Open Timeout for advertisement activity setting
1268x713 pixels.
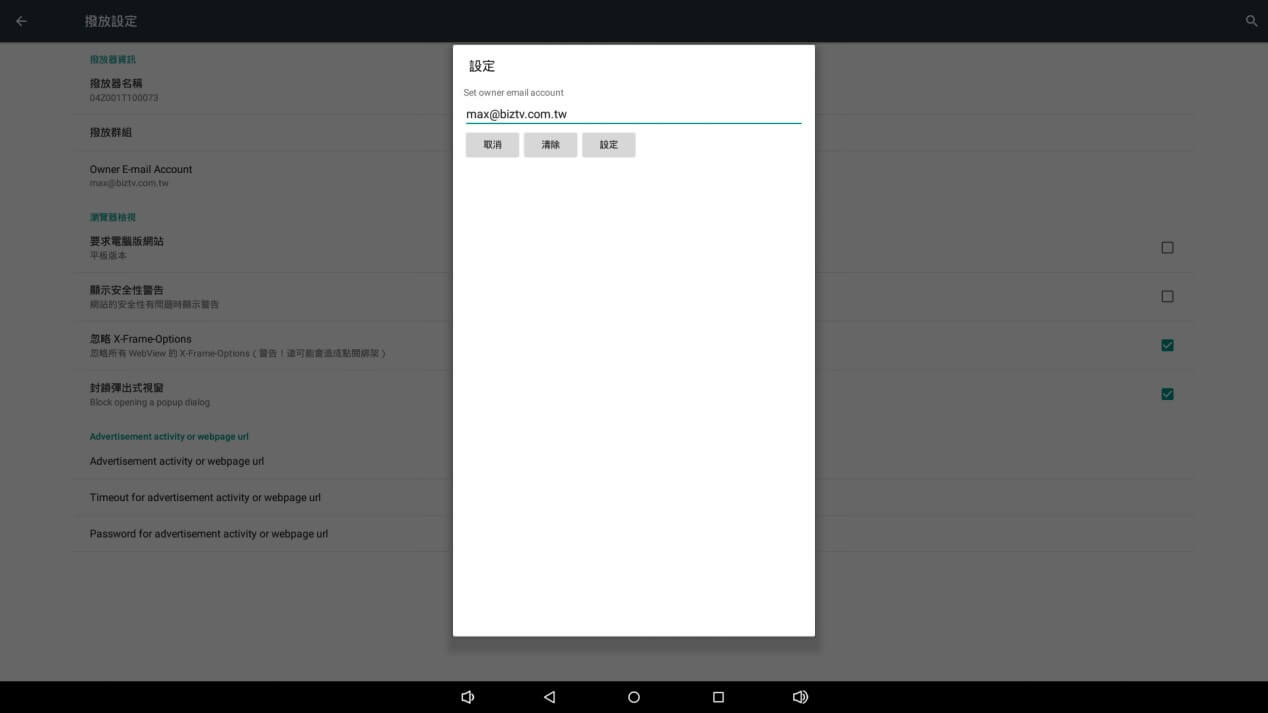pos(205,497)
